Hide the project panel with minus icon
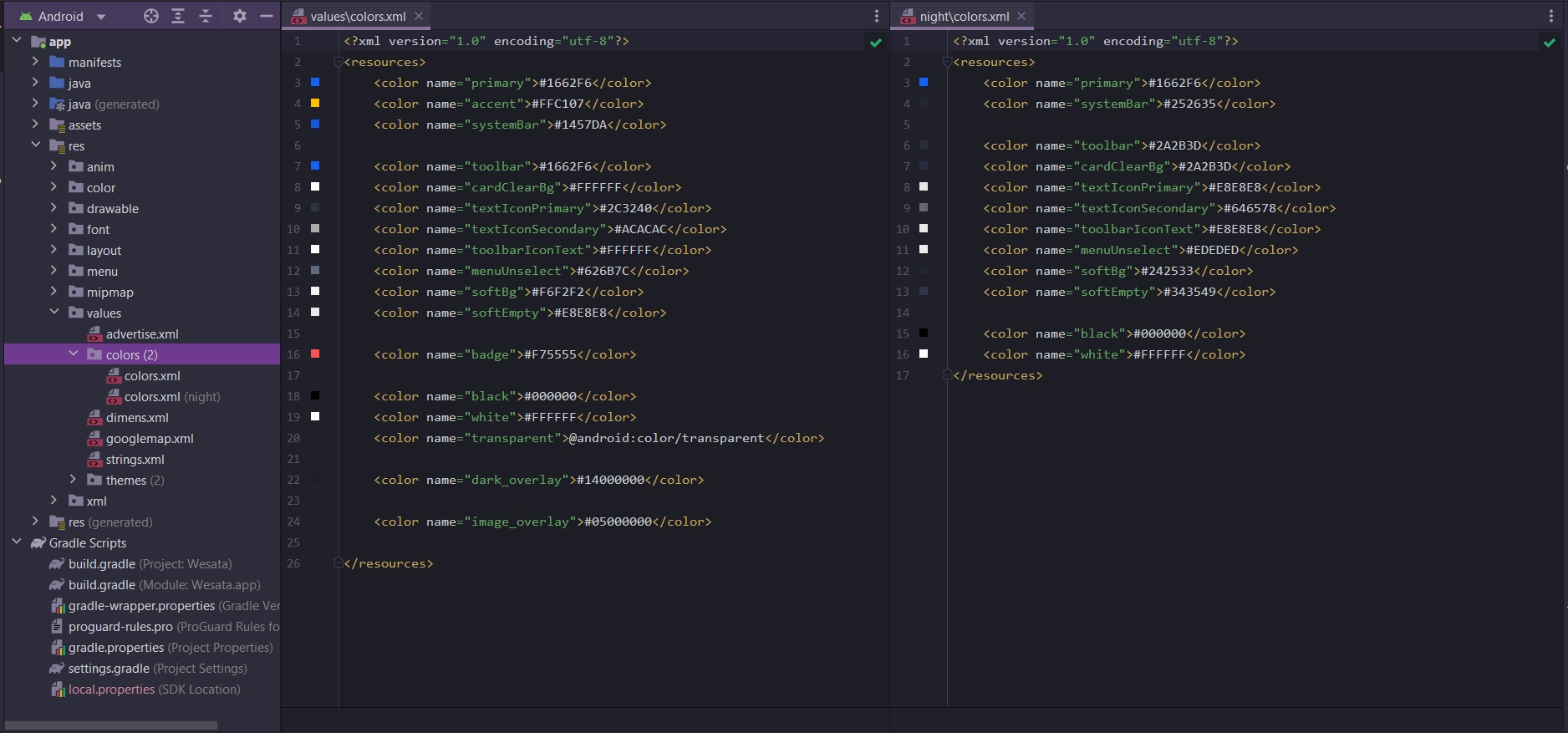1568x733 pixels. click(267, 16)
